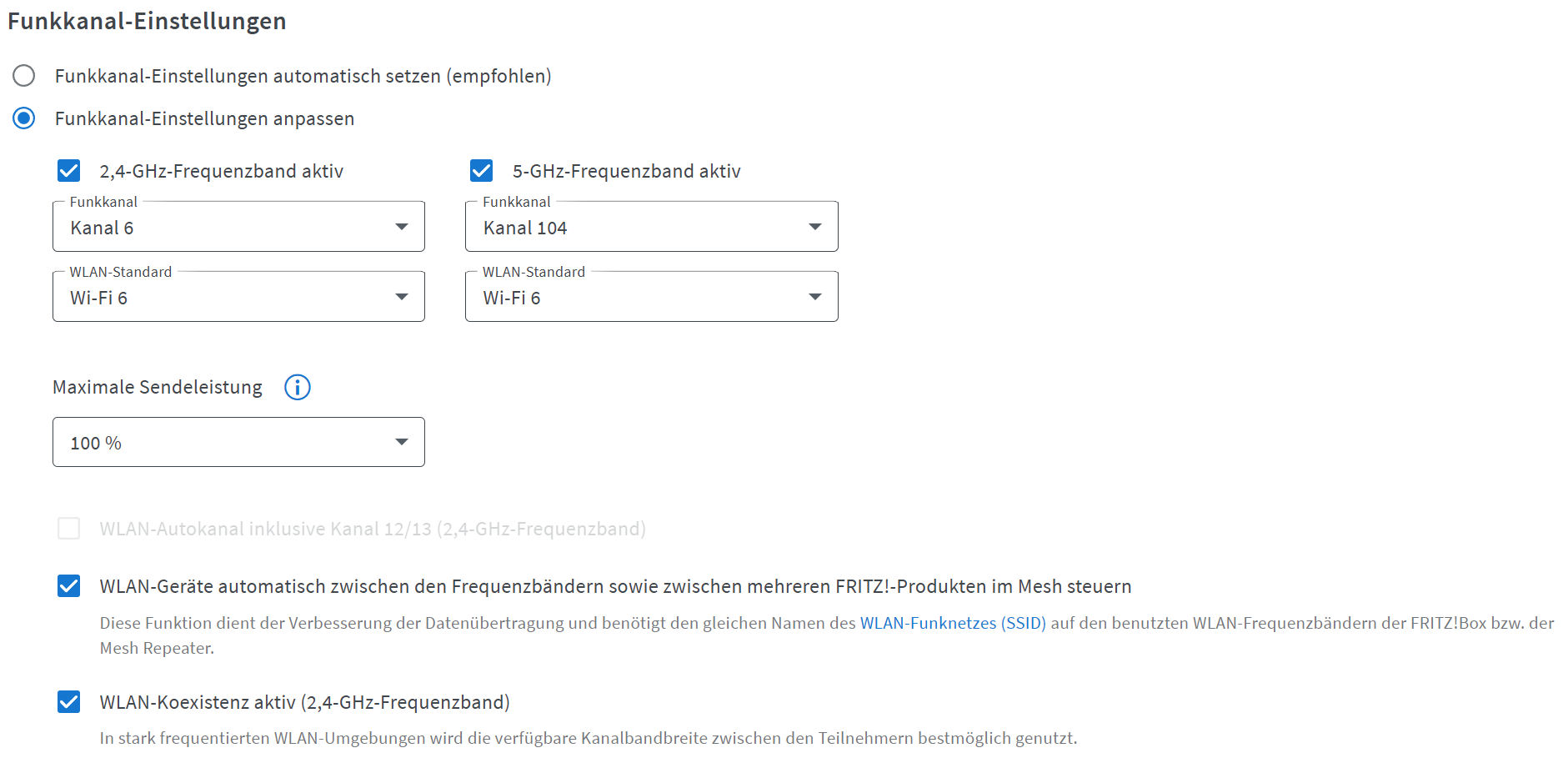Select the Funkkanal-Einstellungen anpassen radio button

point(24,118)
